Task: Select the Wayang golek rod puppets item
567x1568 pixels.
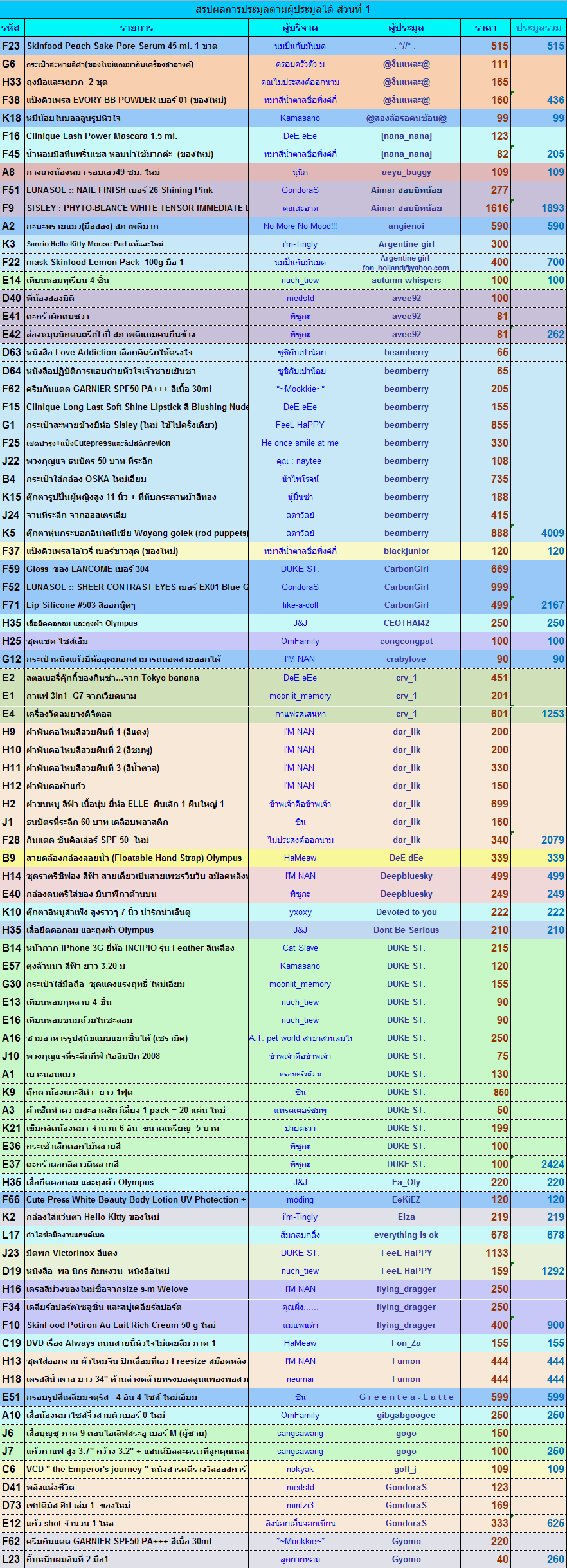Action: pyautogui.click(x=136, y=533)
